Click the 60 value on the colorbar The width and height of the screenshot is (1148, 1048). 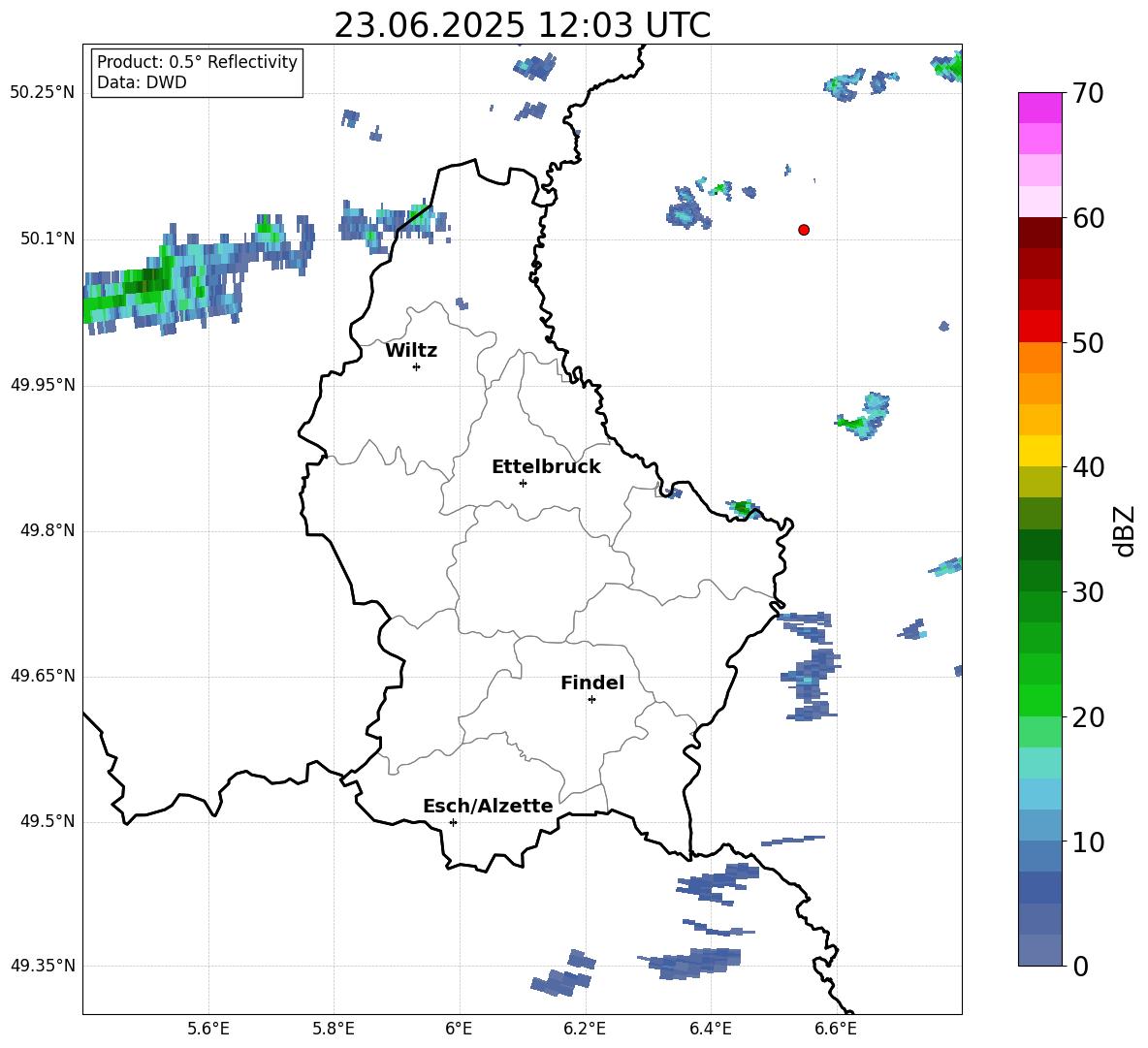pos(1088,218)
